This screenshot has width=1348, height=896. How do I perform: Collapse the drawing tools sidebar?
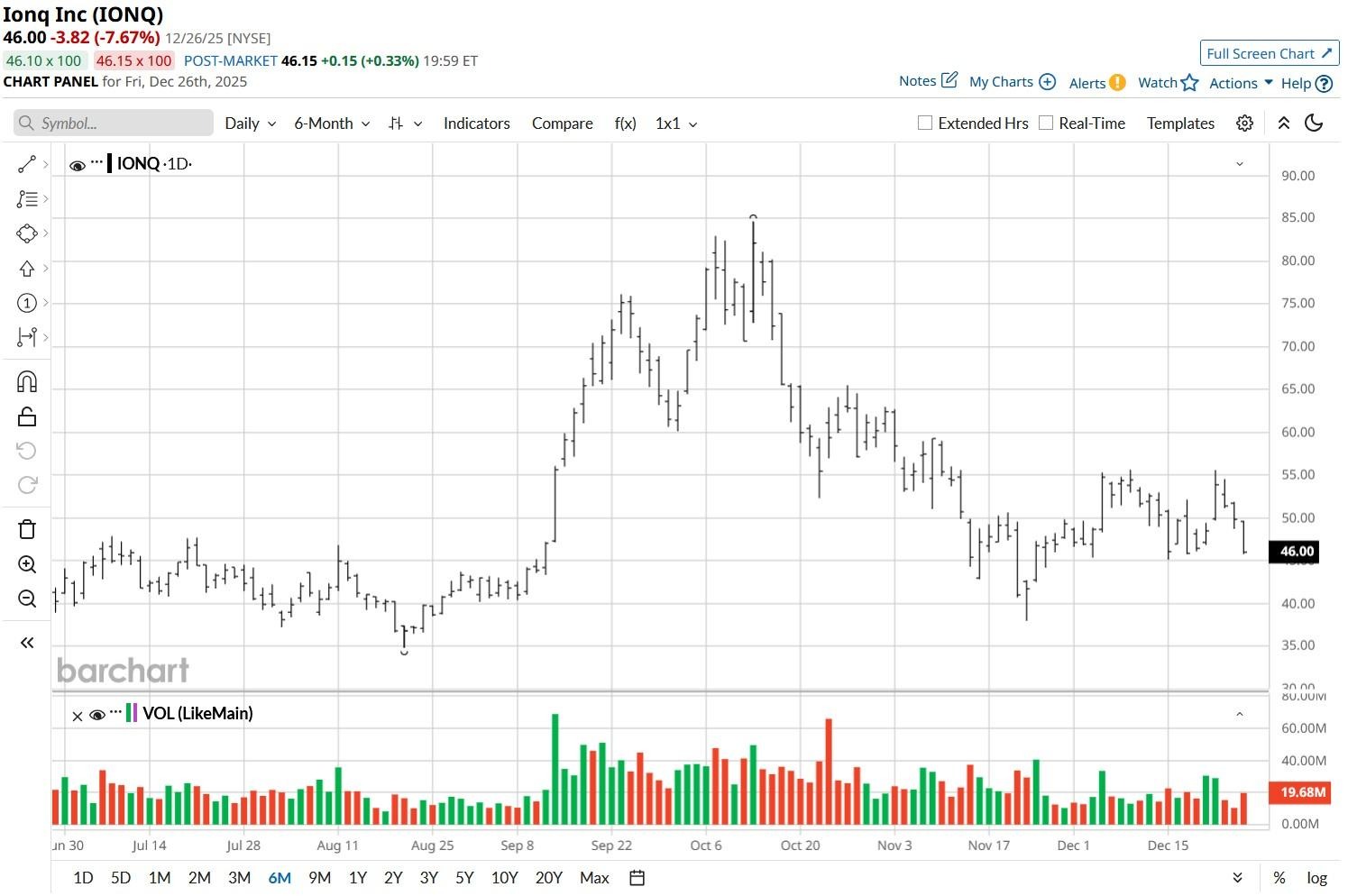click(27, 643)
